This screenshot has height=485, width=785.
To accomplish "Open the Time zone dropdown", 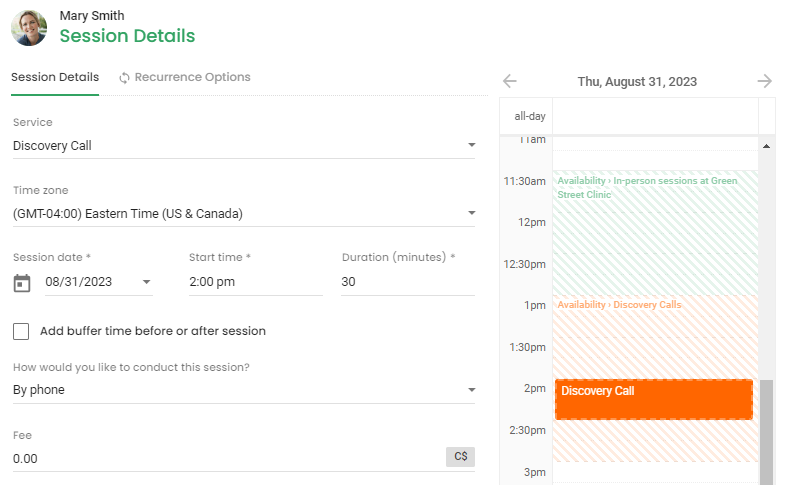I will click(x=244, y=214).
